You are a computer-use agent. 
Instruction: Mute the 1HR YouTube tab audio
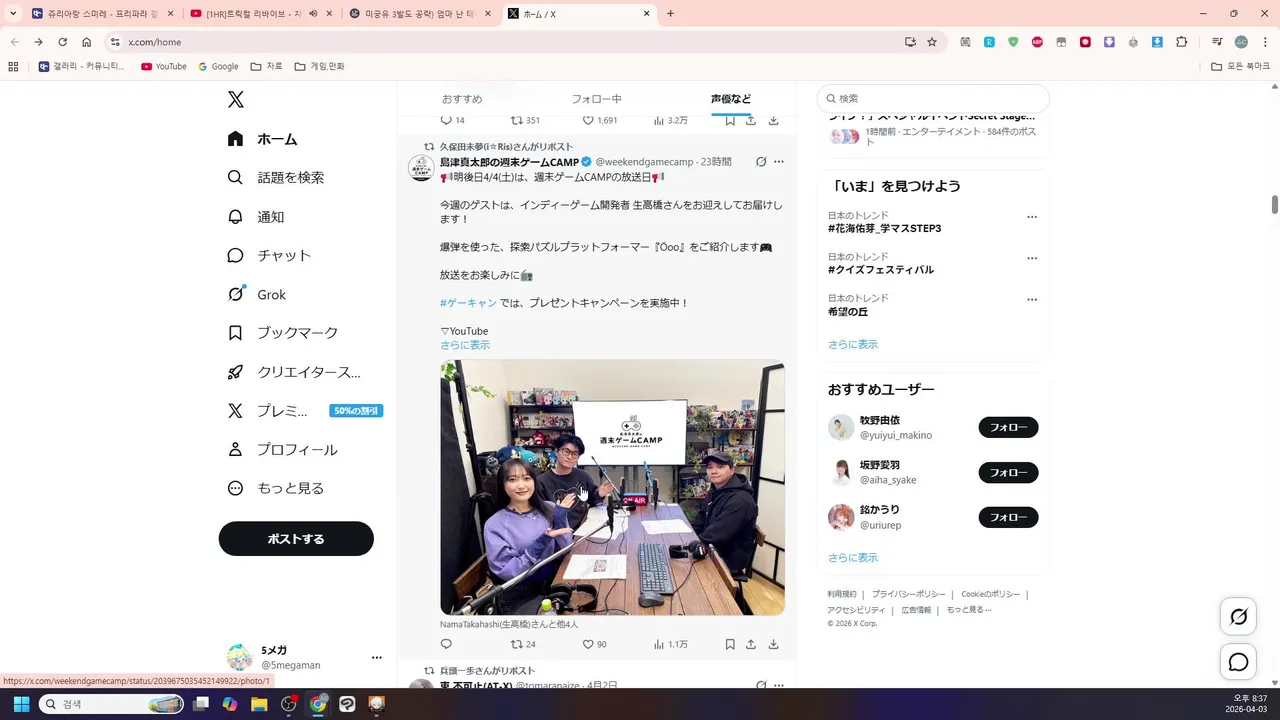[313, 14]
